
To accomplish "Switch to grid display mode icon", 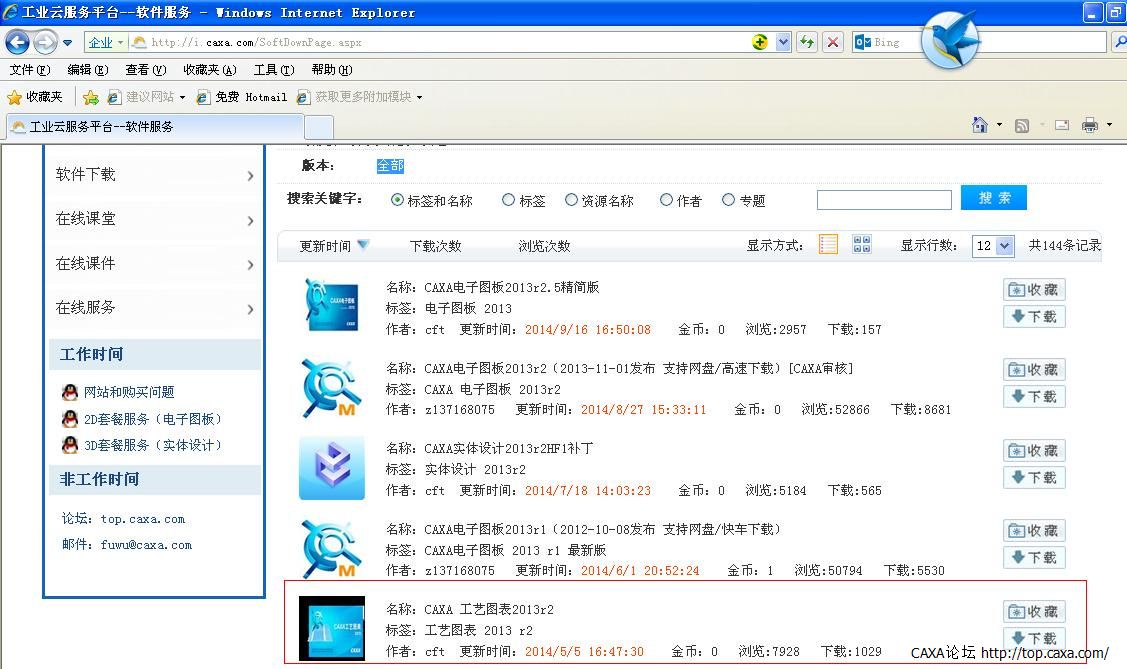I will (x=861, y=245).
